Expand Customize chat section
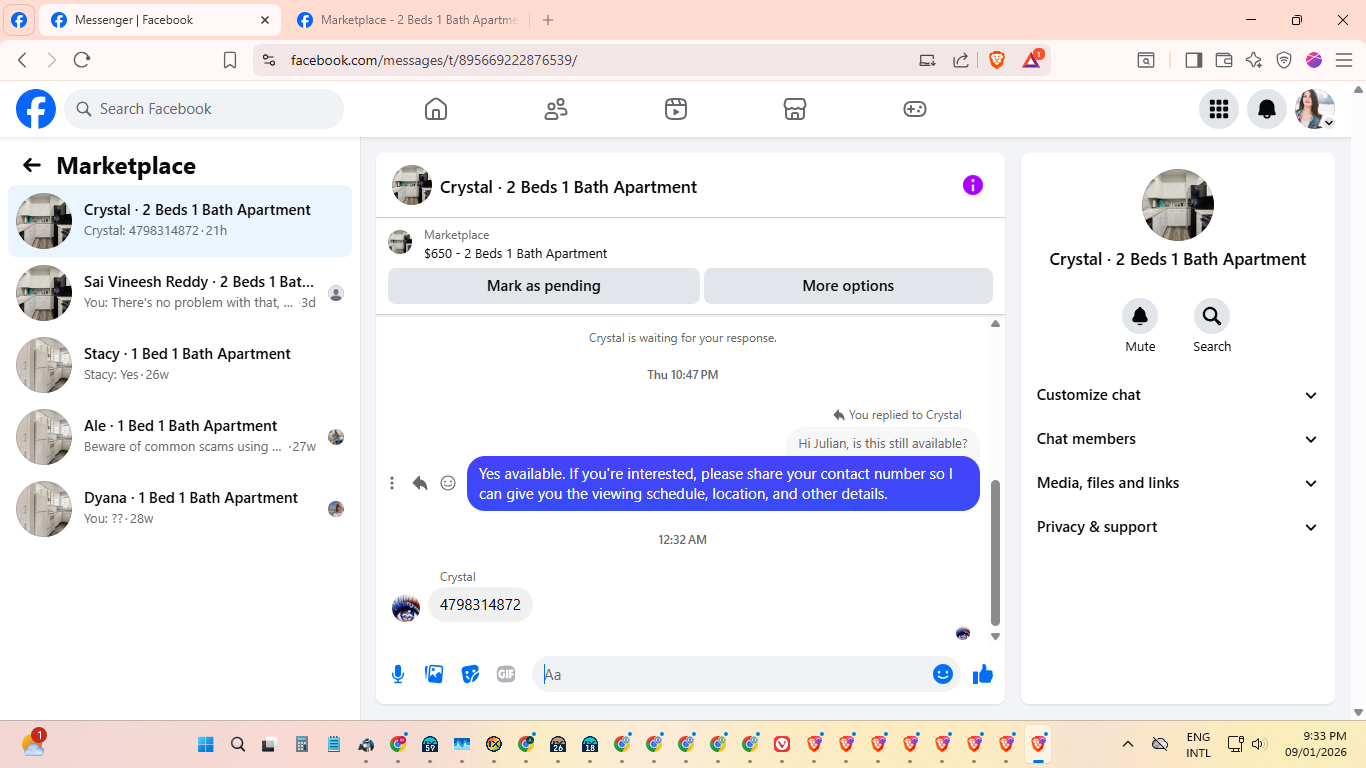The width and height of the screenshot is (1366, 768). [x=1178, y=395]
